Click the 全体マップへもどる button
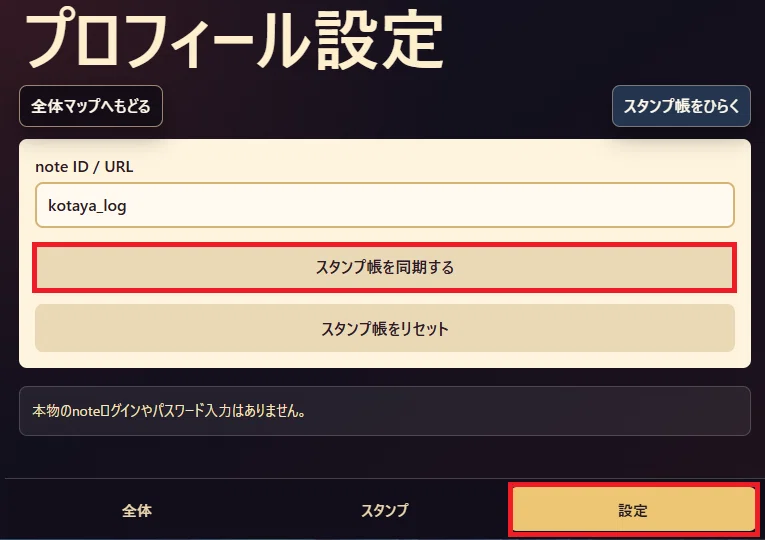 coord(91,106)
